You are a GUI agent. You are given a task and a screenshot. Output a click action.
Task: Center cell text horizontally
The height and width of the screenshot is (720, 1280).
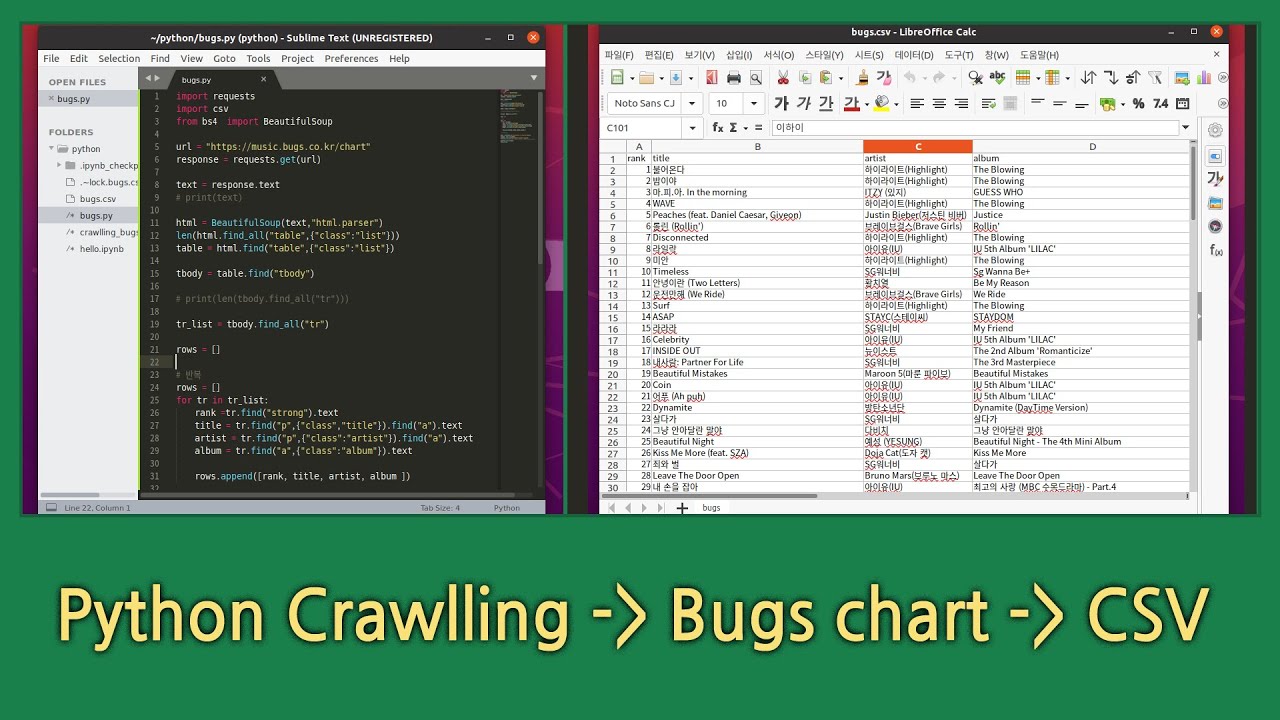tap(939, 103)
